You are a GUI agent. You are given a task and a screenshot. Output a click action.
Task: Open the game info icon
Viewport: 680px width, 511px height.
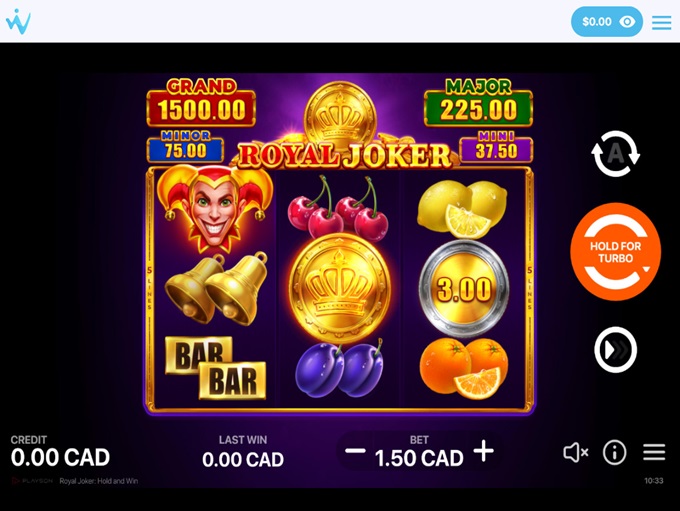point(615,452)
